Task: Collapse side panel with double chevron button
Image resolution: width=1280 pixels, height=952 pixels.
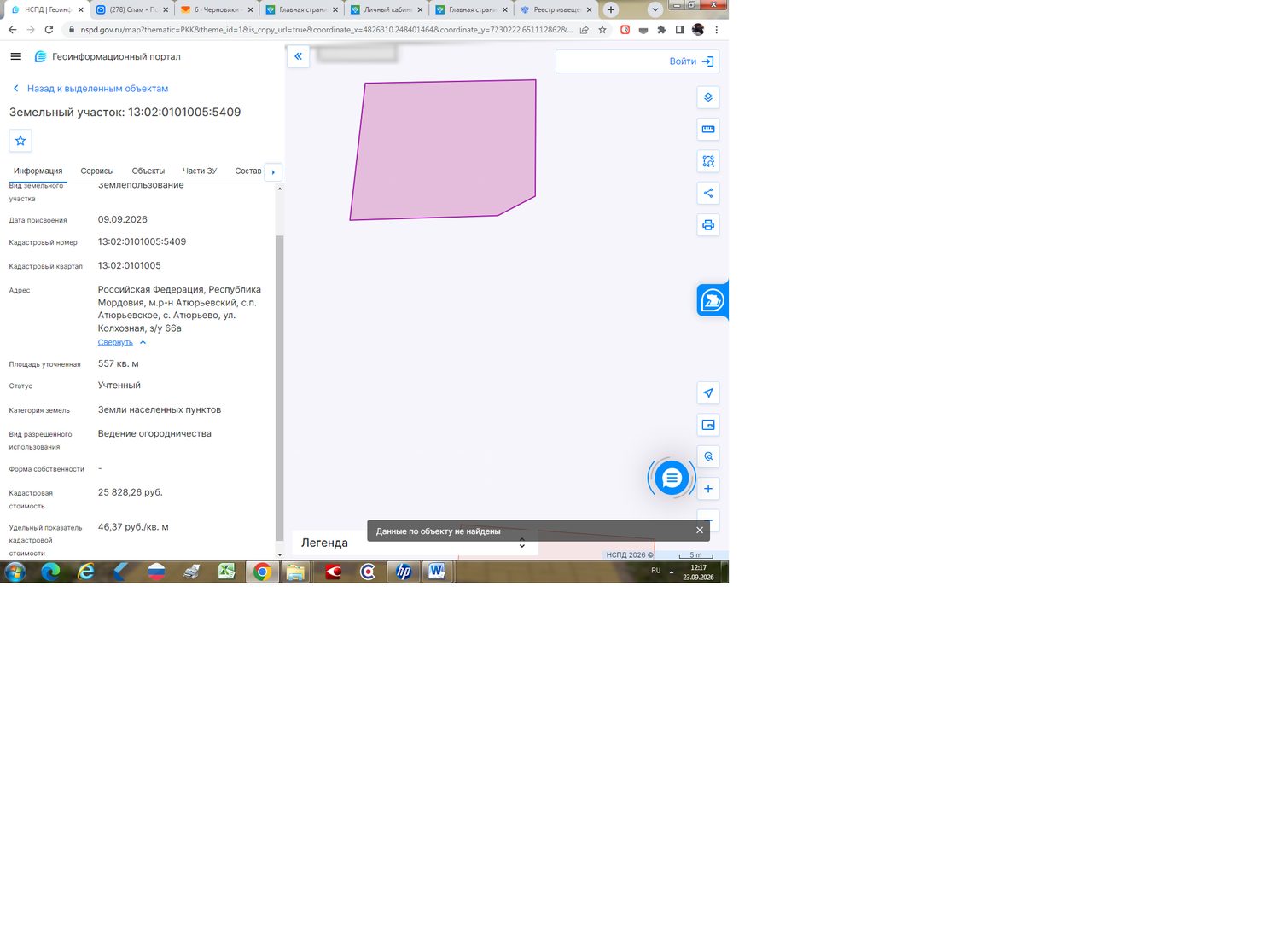Action: tap(299, 56)
